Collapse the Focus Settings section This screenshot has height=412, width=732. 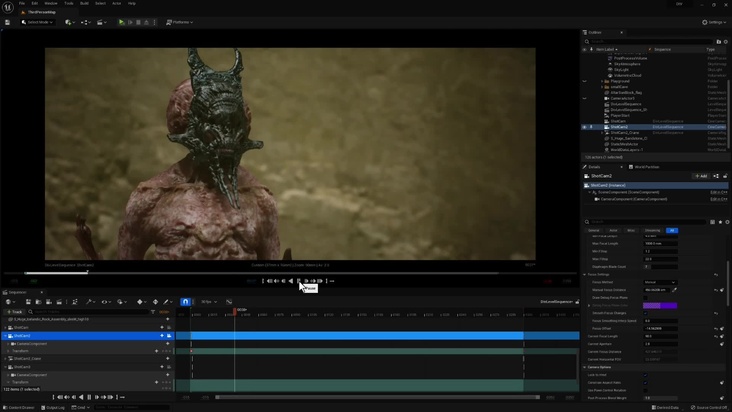click(x=584, y=274)
